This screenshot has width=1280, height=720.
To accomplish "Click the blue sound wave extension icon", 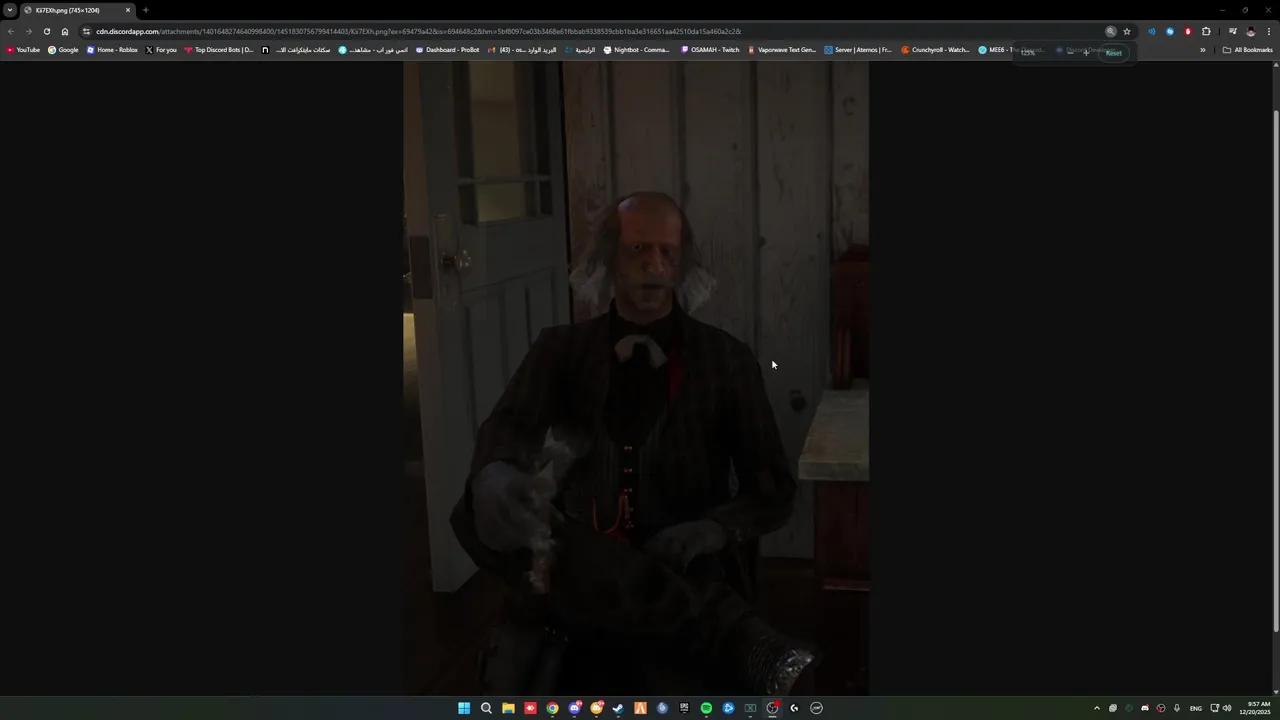I will coord(1152,31).
